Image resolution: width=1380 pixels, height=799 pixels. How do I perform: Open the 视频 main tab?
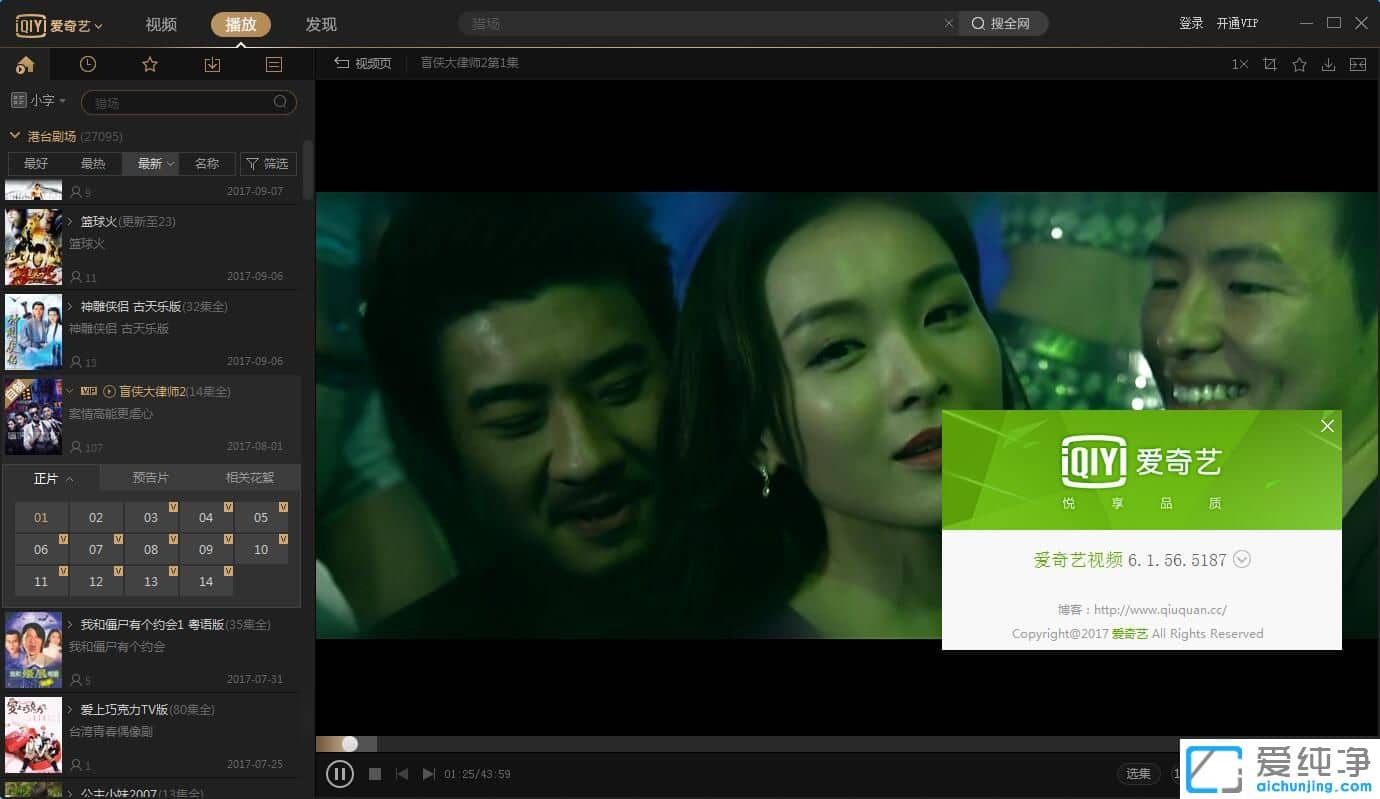[x=161, y=24]
